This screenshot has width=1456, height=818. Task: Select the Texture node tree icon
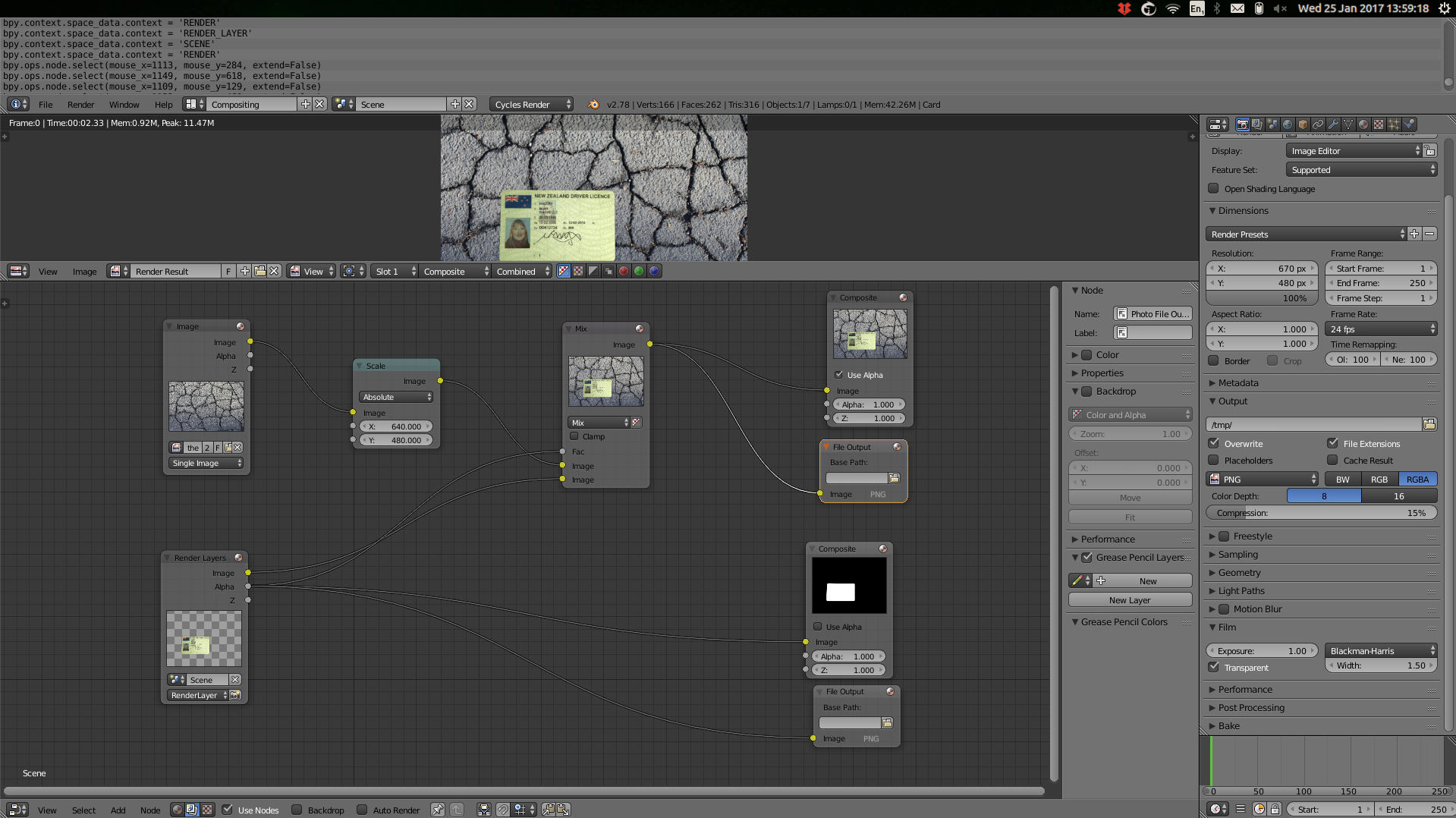coord(207,810)
